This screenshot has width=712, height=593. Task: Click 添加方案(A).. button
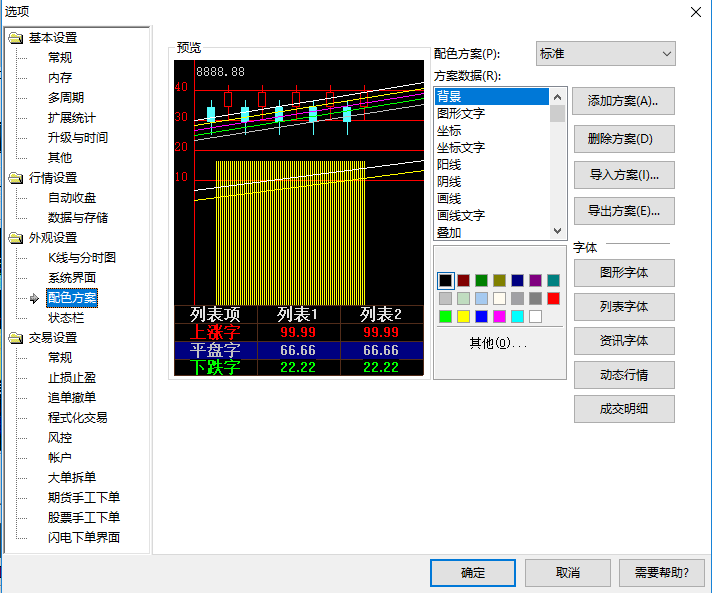(x=623, y=101)
